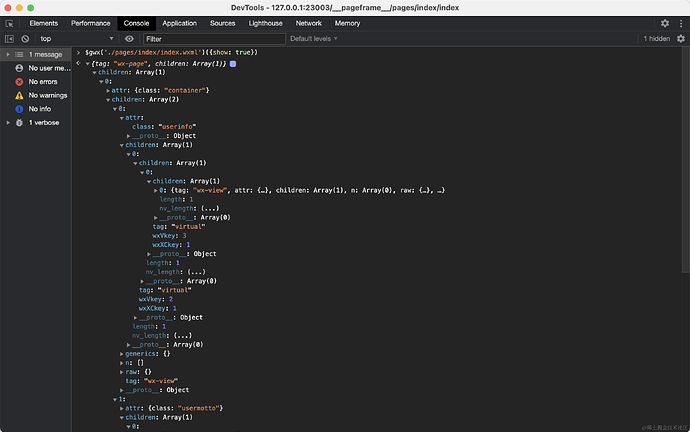Clear the console with the ban icon

[x=25, y=39]
